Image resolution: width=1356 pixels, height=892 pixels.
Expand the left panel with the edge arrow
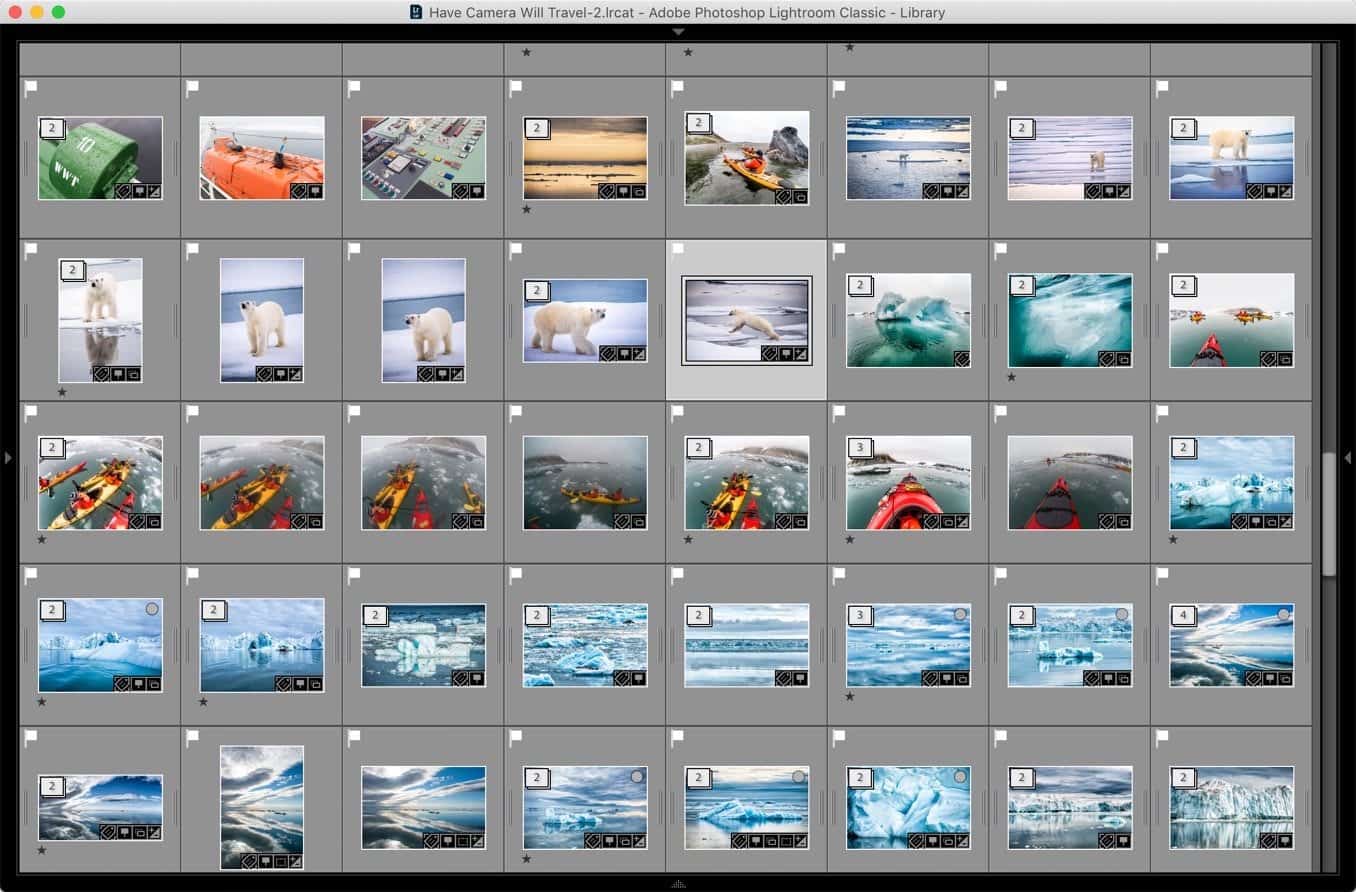pos(8,457)
